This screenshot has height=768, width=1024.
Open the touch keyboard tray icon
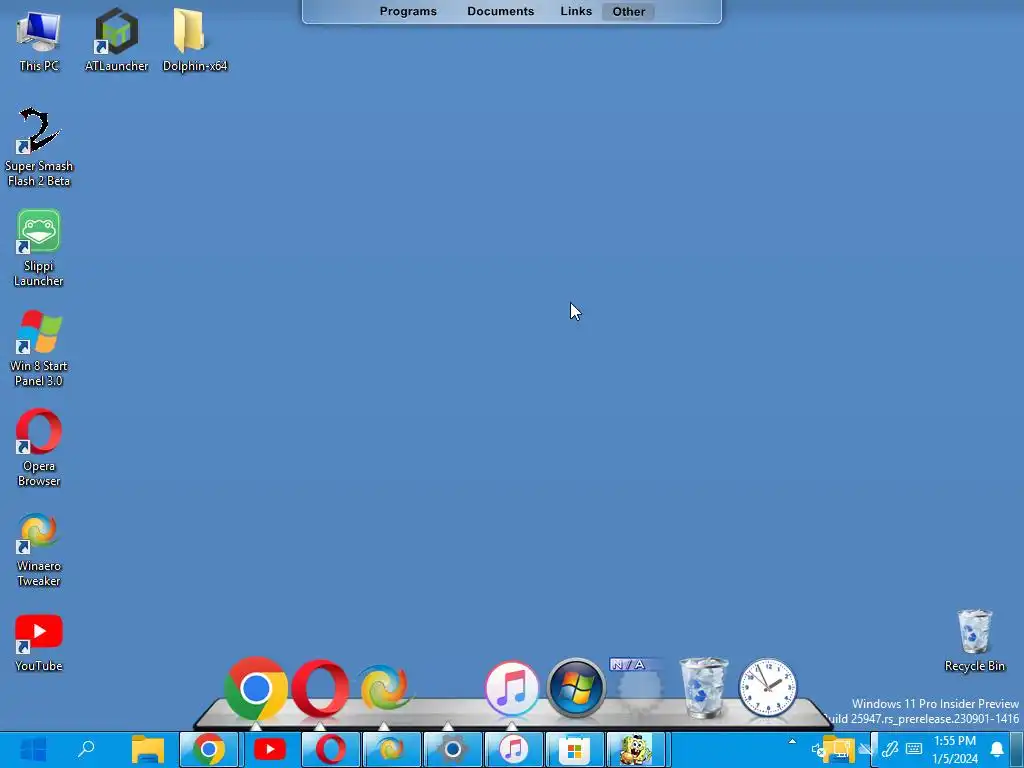pyautogui.click(x=914, y=749)
